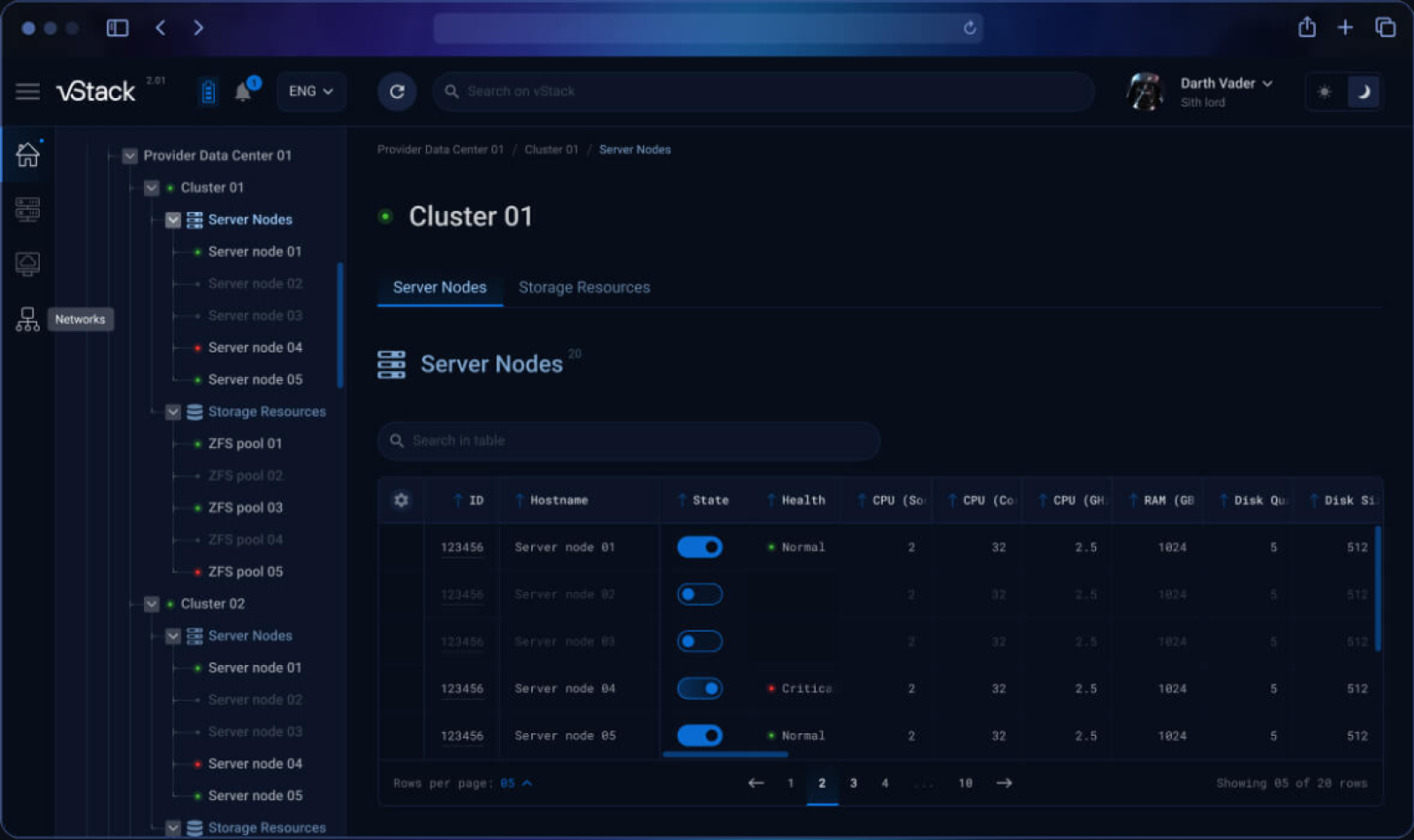The width and height of the screenshot is (1414, 840).
Task: Toggle state switch for Server node 04
Action: pos(699,688)
